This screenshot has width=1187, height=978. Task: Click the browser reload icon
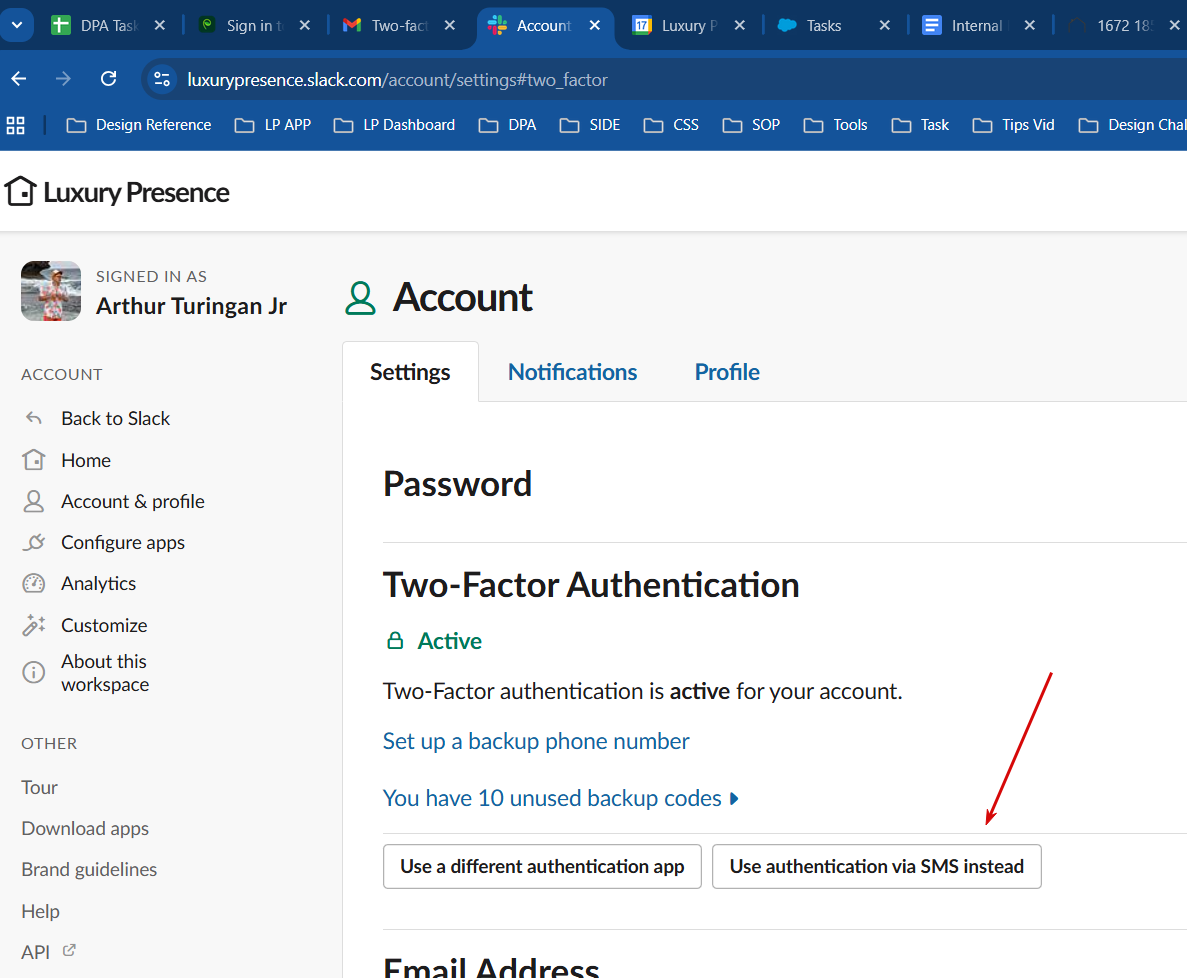(109, 79)
